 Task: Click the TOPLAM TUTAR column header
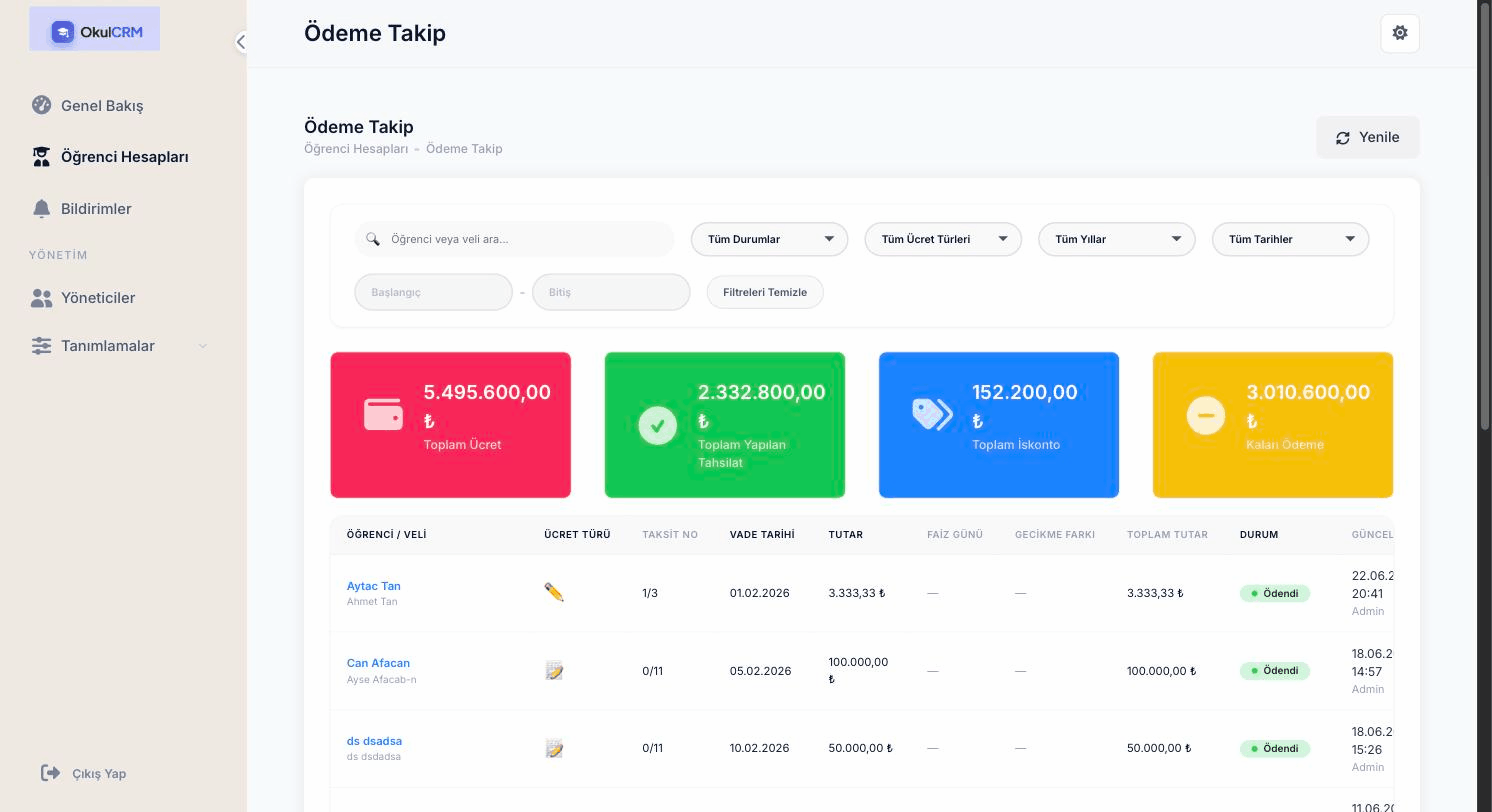[1167, 535]
